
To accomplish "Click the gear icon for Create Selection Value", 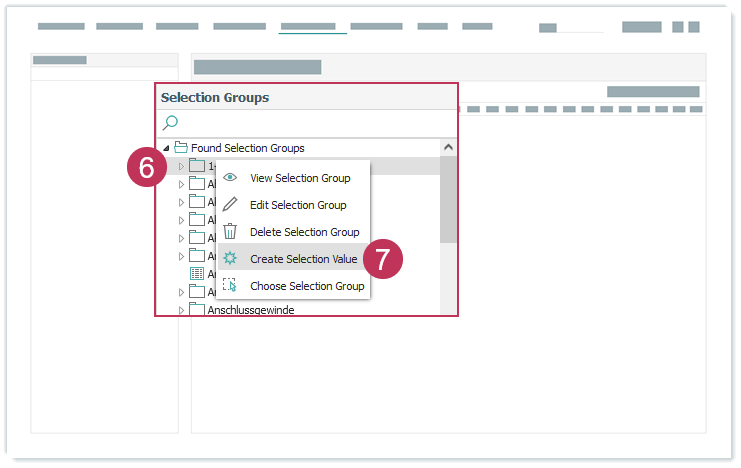I will (x=230, y=259).
